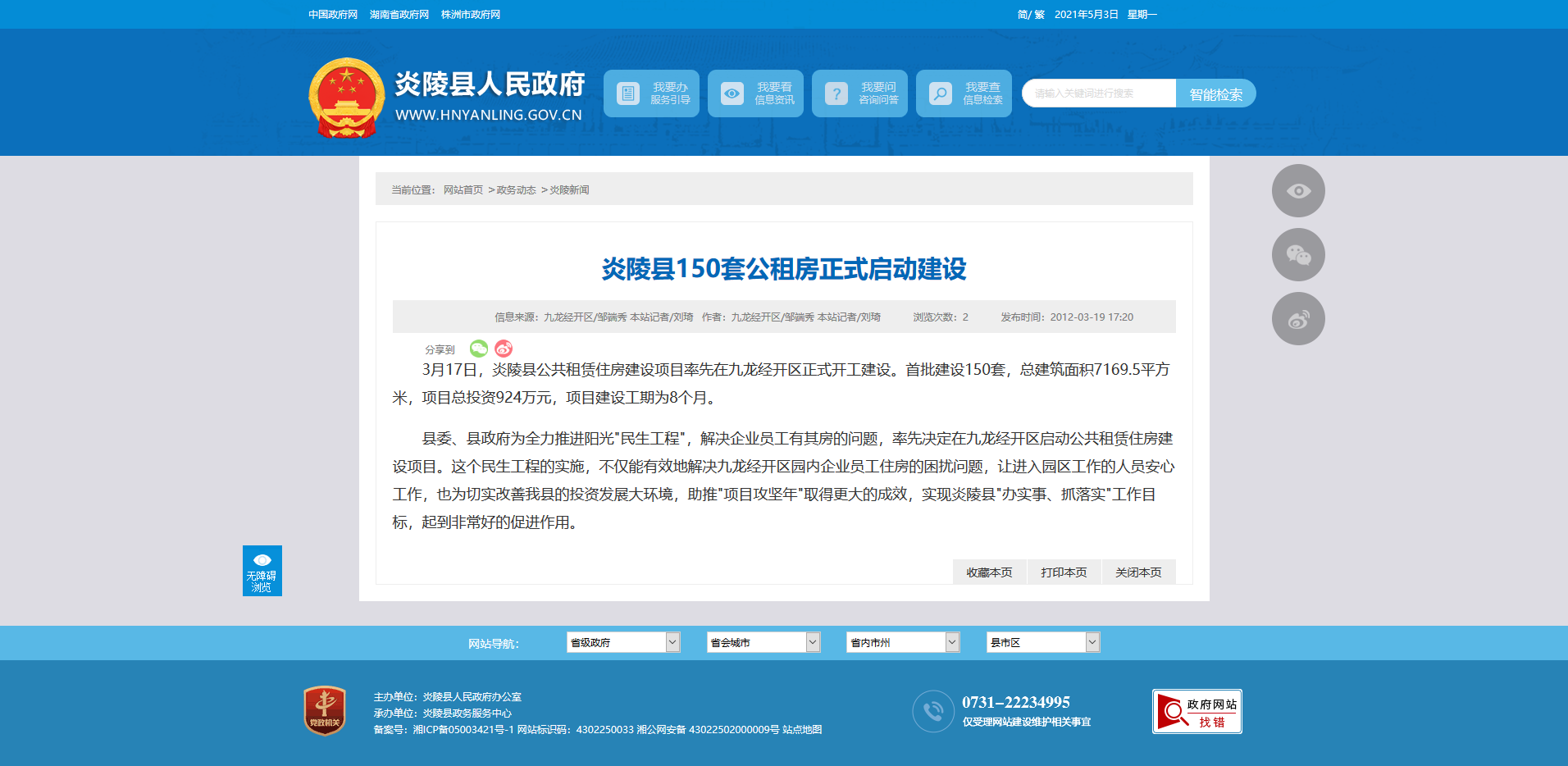Open the 县市区 dropdown list
The height and width of the screenshot is (766, 1568).
tap(1042, 642)
